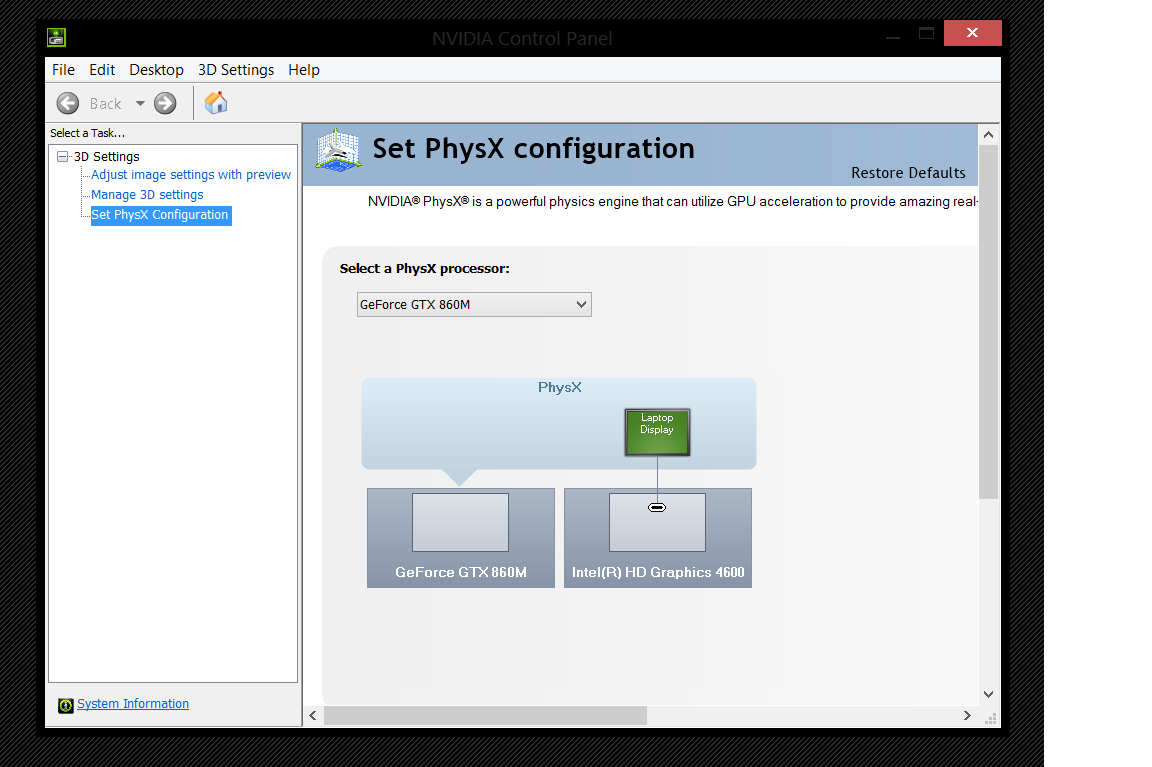Viewport: 1152px width, 767px height.
Task: Click the Select a PhysX processor label
Action: [x=425, y=268]
